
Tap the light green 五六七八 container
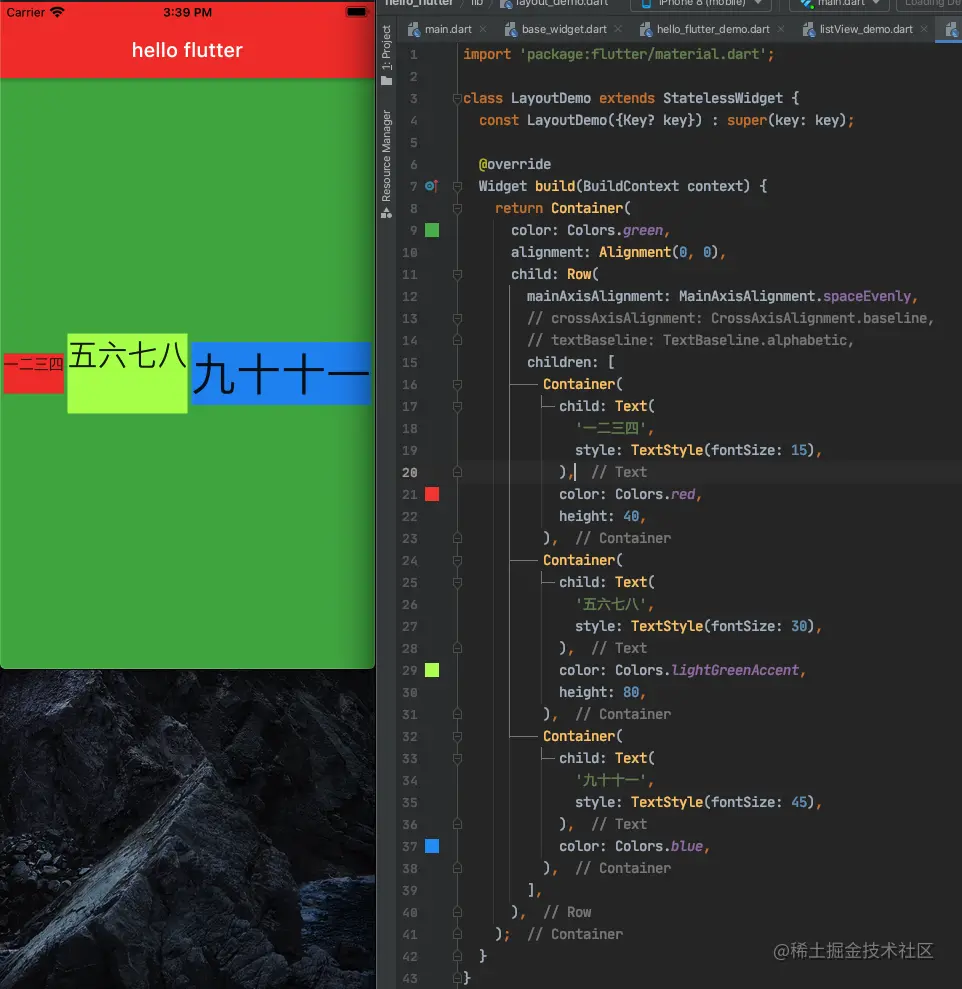click(x=127, y=373)
